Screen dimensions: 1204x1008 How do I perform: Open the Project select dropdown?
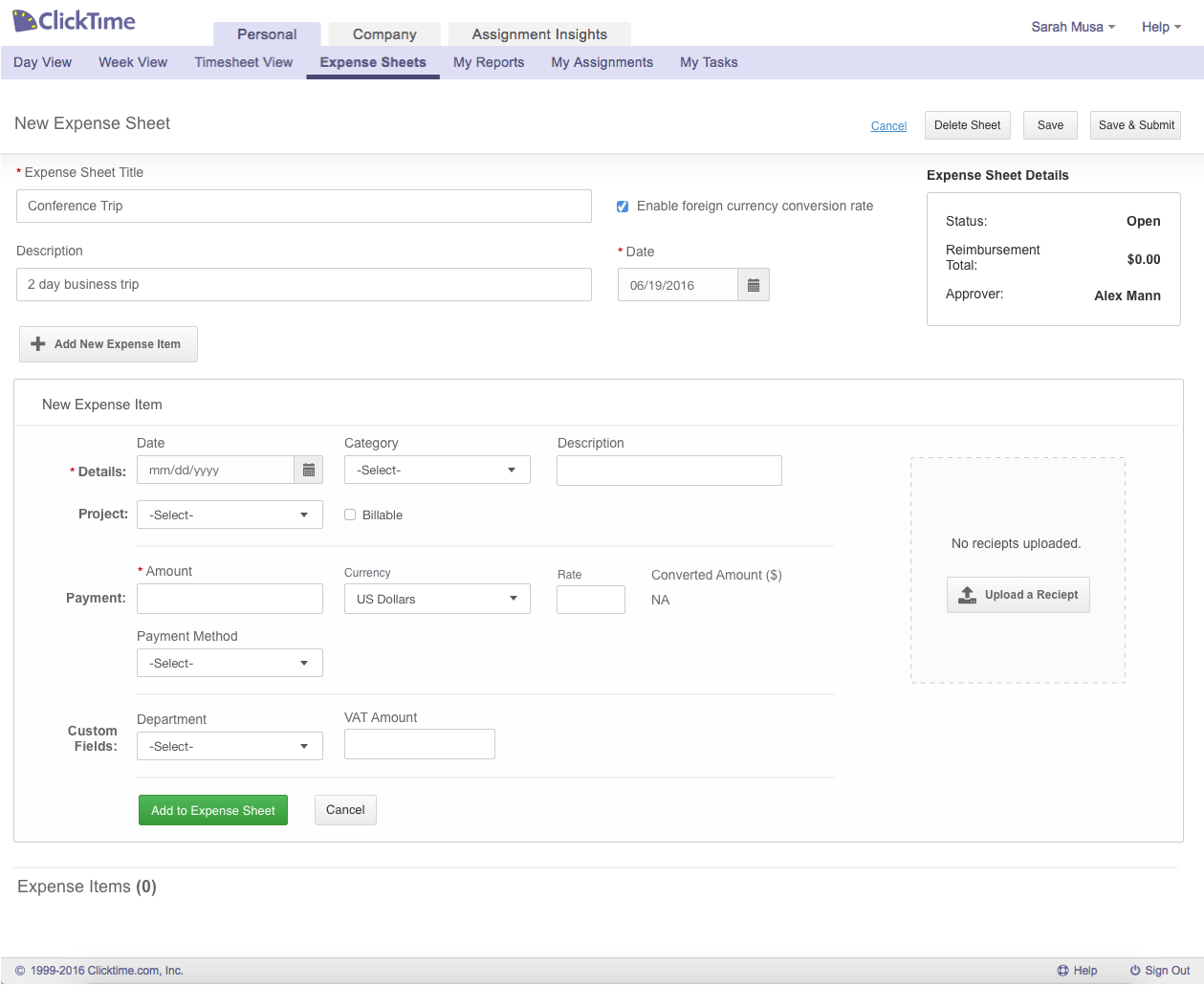pos(230,515)
